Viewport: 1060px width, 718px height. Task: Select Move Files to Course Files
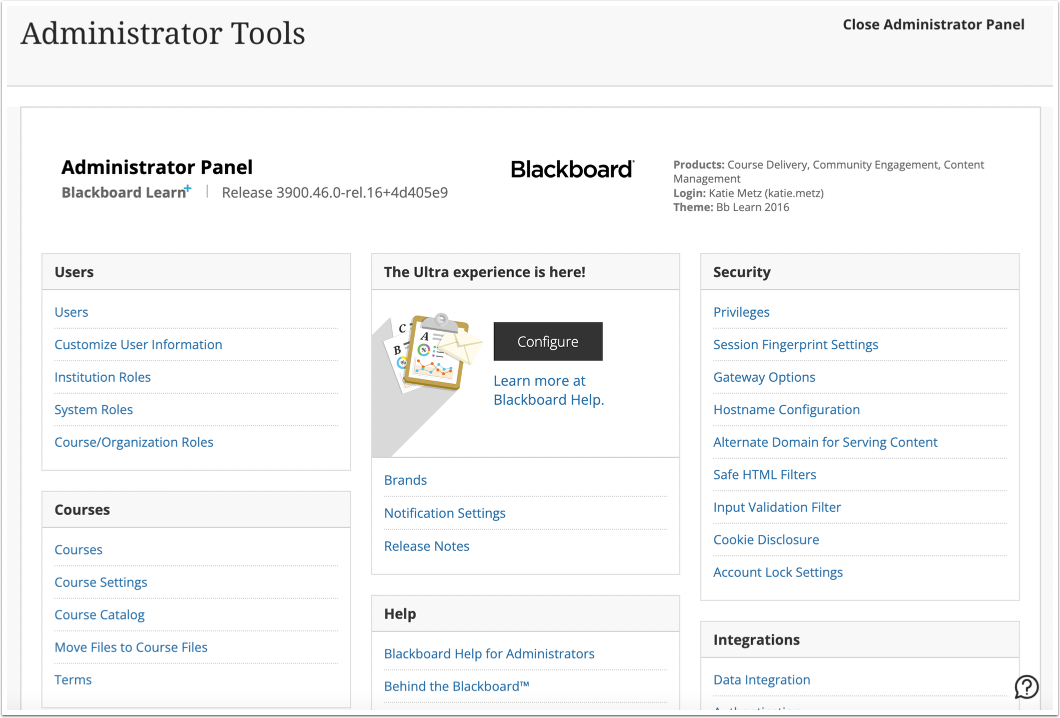click(x=131, y=647)
